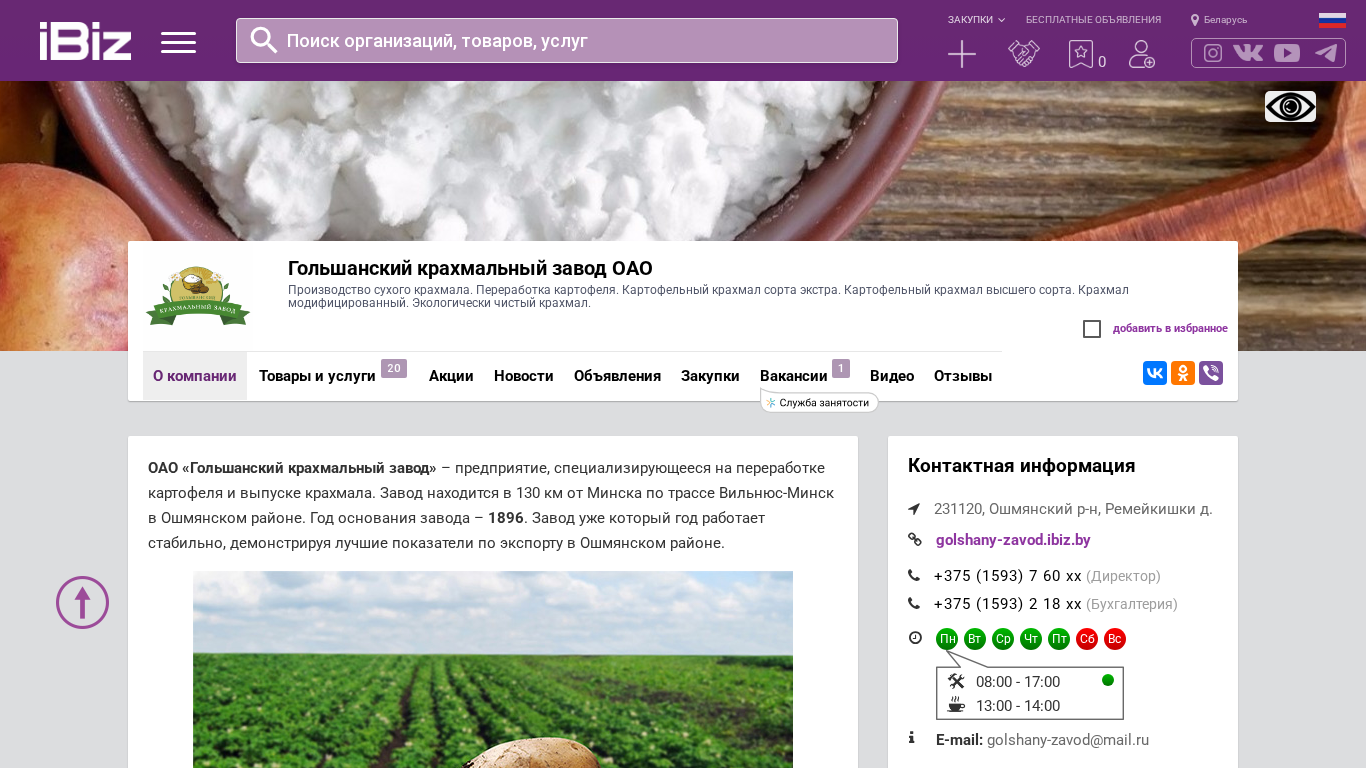Open the Отзывы tab

click(x=963, y=376)
